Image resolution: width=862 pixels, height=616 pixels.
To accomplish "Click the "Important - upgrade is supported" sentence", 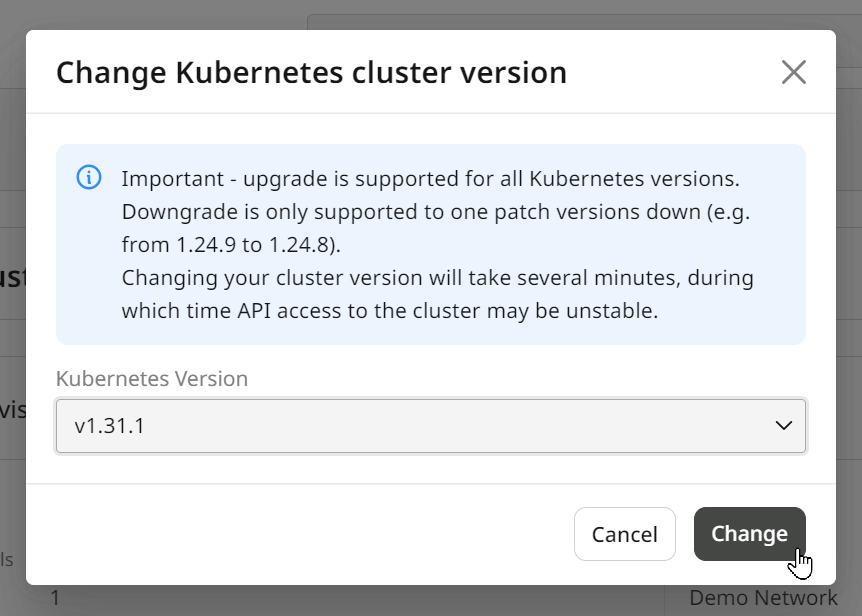I will click(x=430, y=179).
